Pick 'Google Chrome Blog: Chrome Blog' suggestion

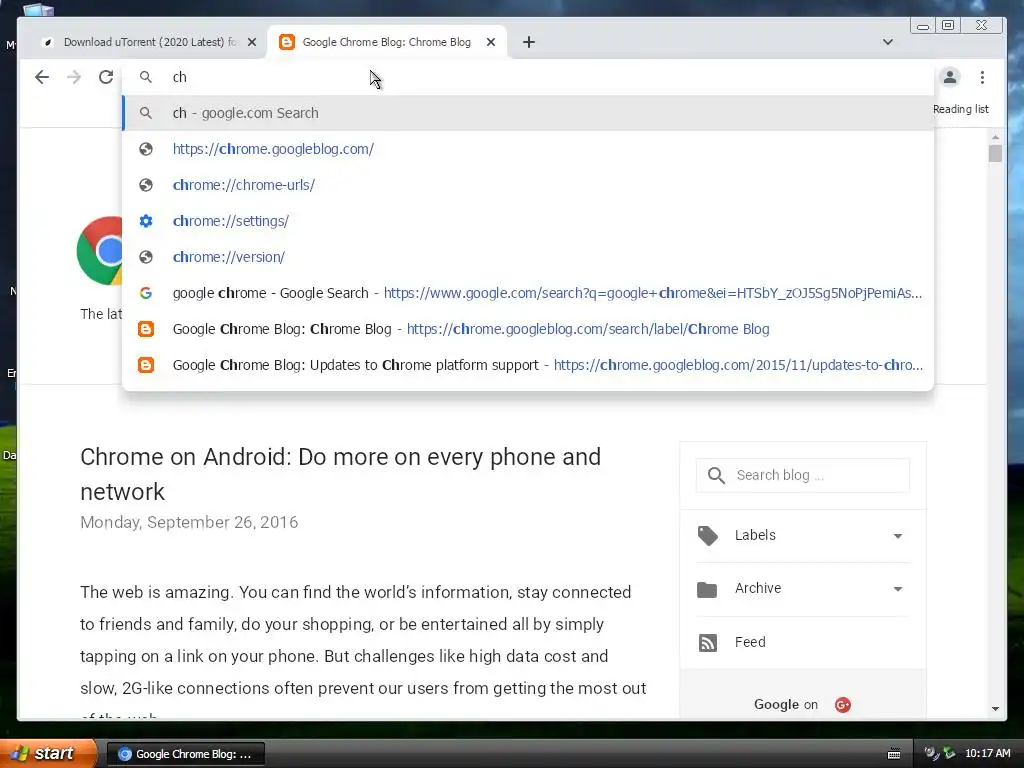click(528, 328)
